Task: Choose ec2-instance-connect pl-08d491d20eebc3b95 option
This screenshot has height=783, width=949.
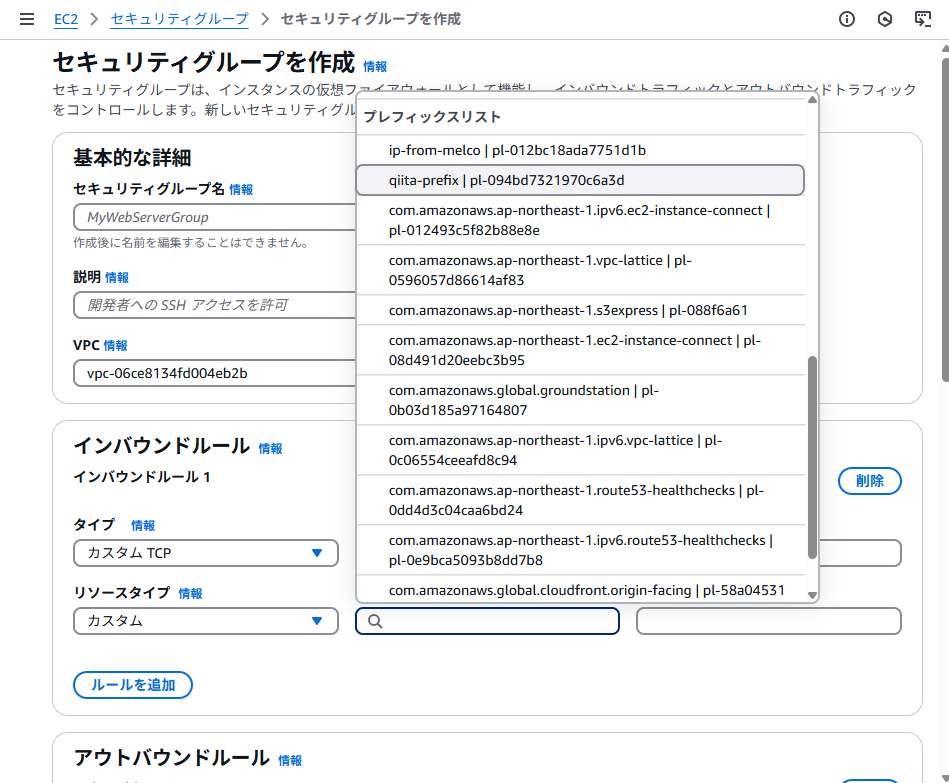Action: point(580,350)
